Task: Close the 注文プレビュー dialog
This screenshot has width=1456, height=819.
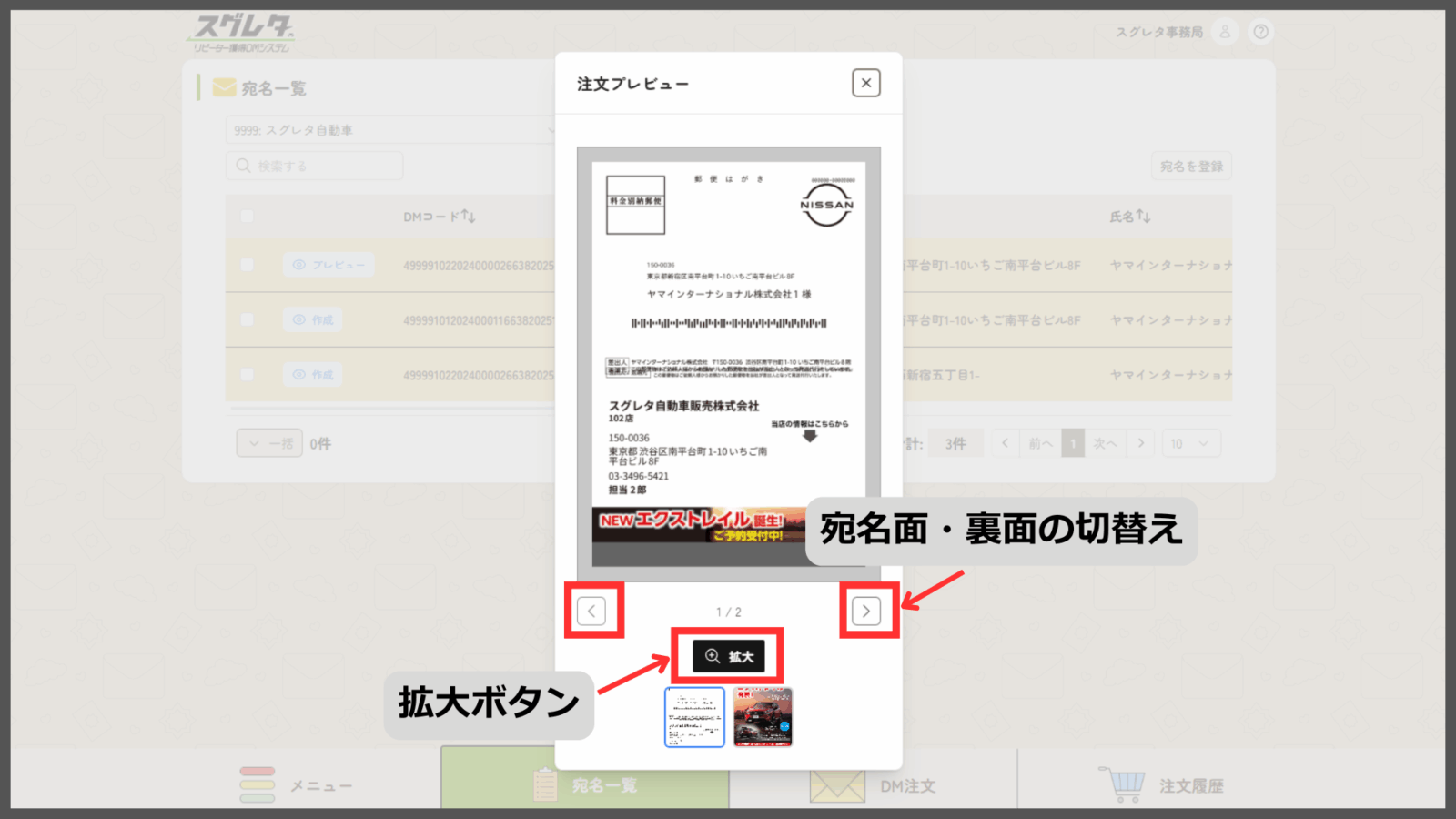Action: [x=865, y=83]
